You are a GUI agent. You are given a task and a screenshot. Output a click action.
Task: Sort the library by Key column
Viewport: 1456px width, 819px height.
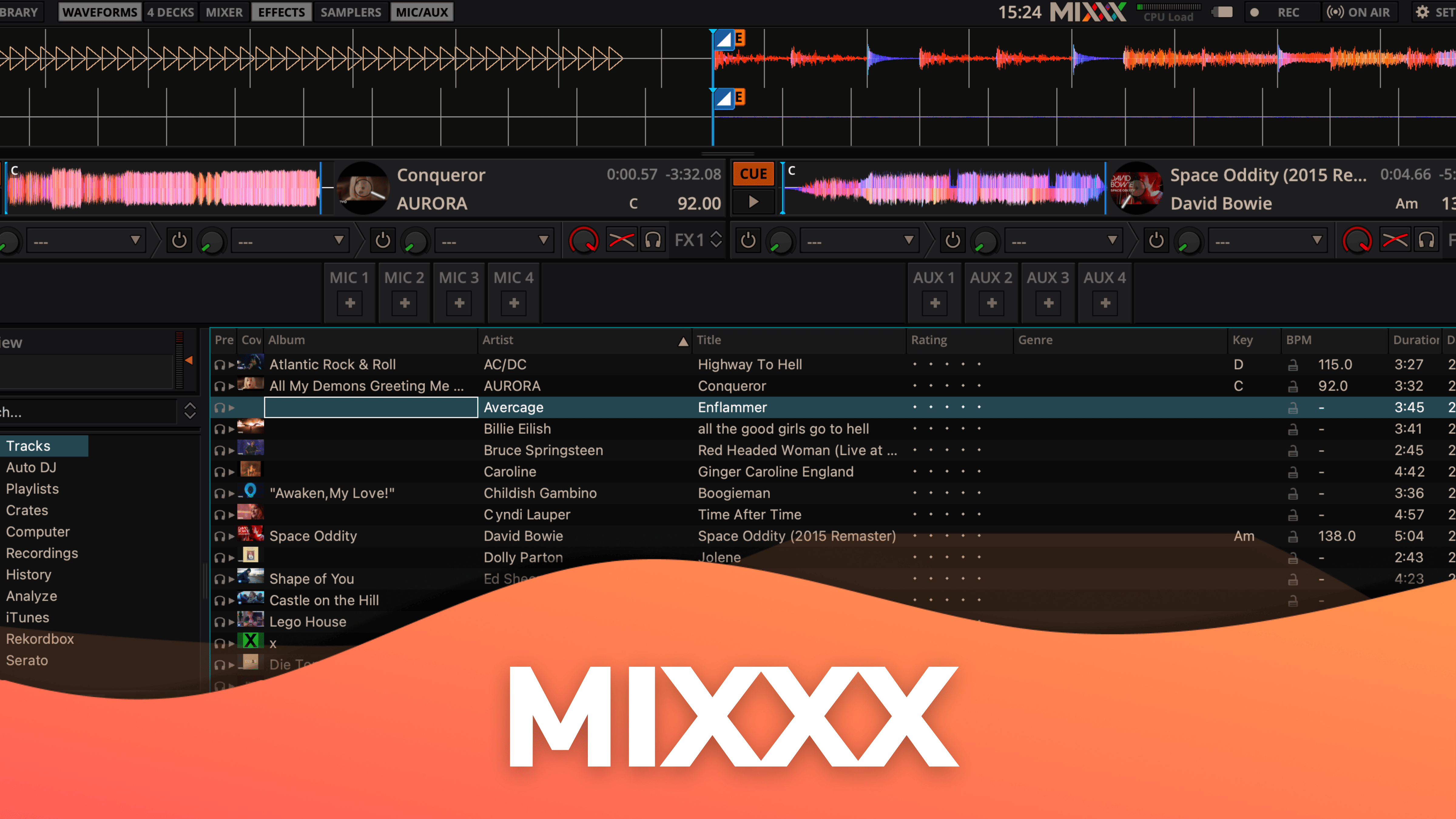click(1254, 340)
